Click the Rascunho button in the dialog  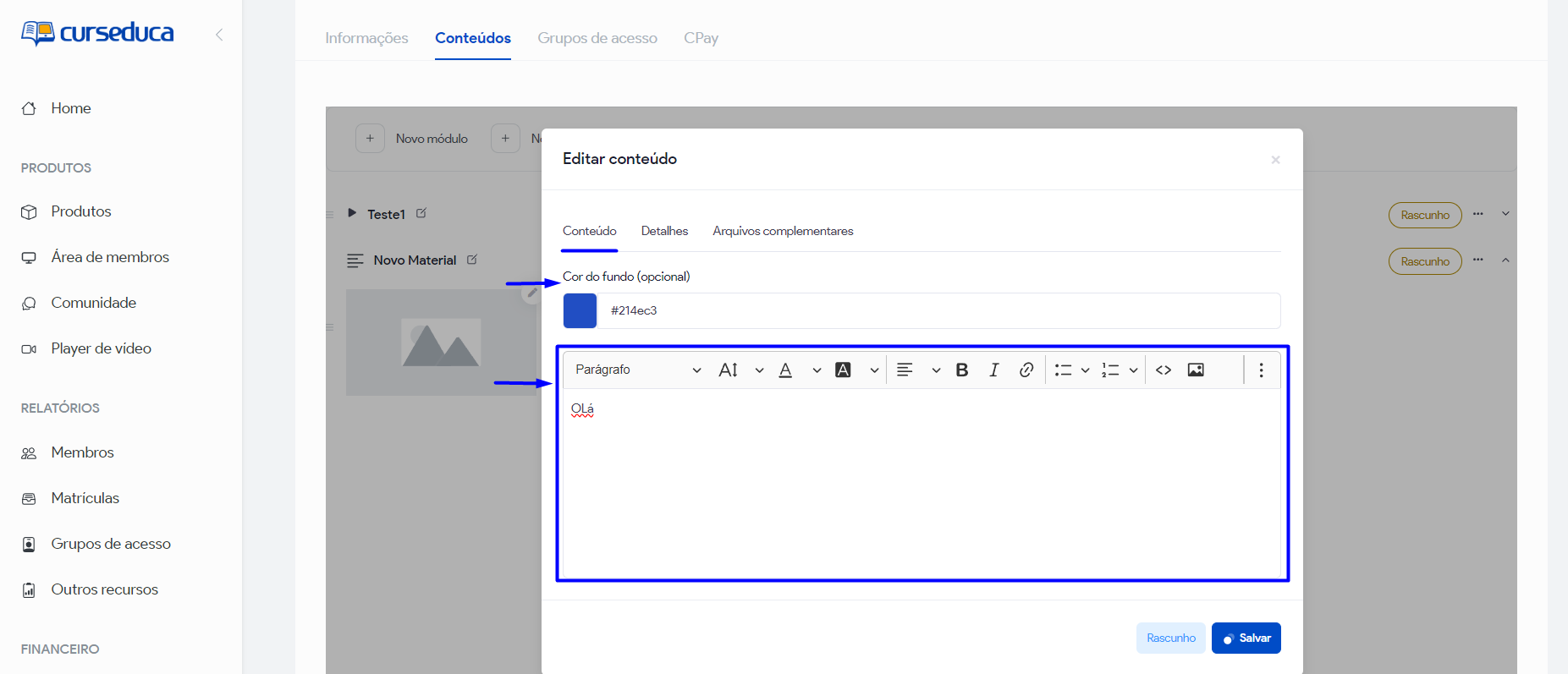tap(1170, 638)
